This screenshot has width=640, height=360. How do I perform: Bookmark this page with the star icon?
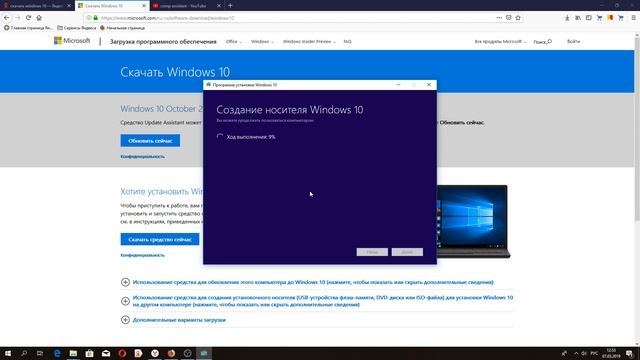pyautogui.click(x=518, y=18)
